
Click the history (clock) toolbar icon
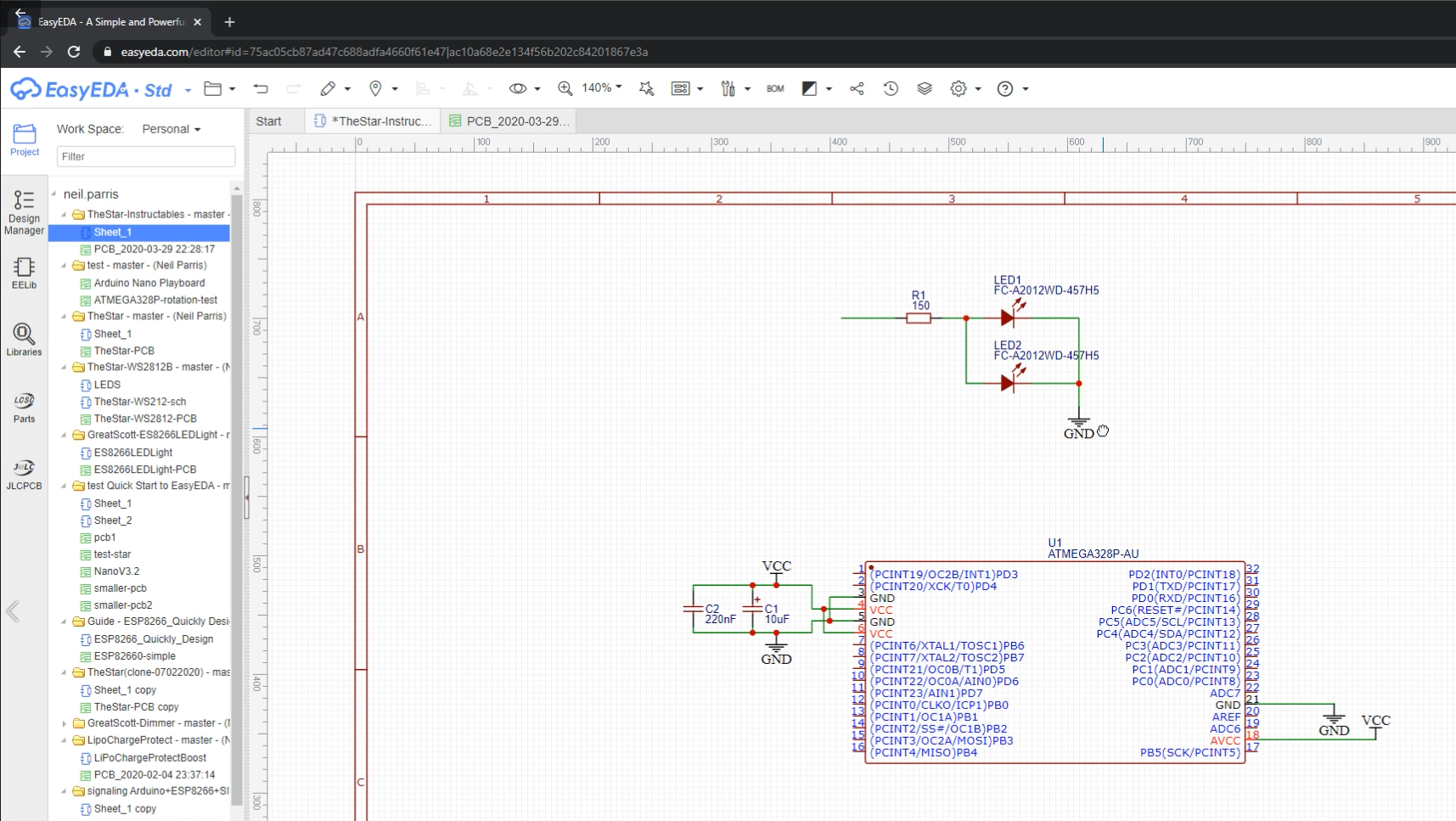(x=891, y=88)
